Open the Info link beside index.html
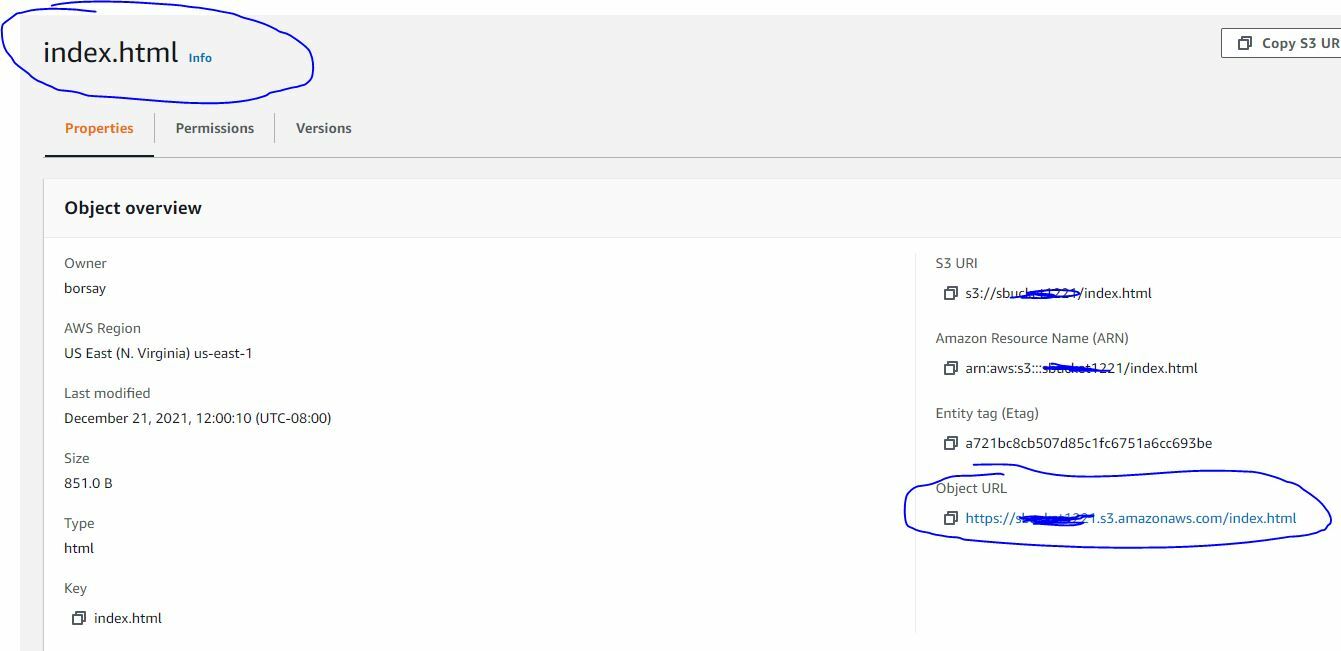Viewport: 1341px width, 651px height. coord(200,58)
